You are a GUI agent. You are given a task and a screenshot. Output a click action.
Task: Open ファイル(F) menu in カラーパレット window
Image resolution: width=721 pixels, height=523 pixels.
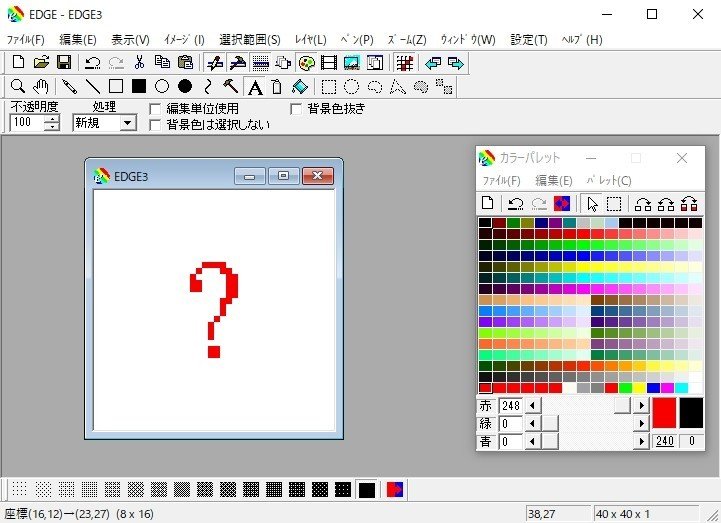[x=501, y=181]
